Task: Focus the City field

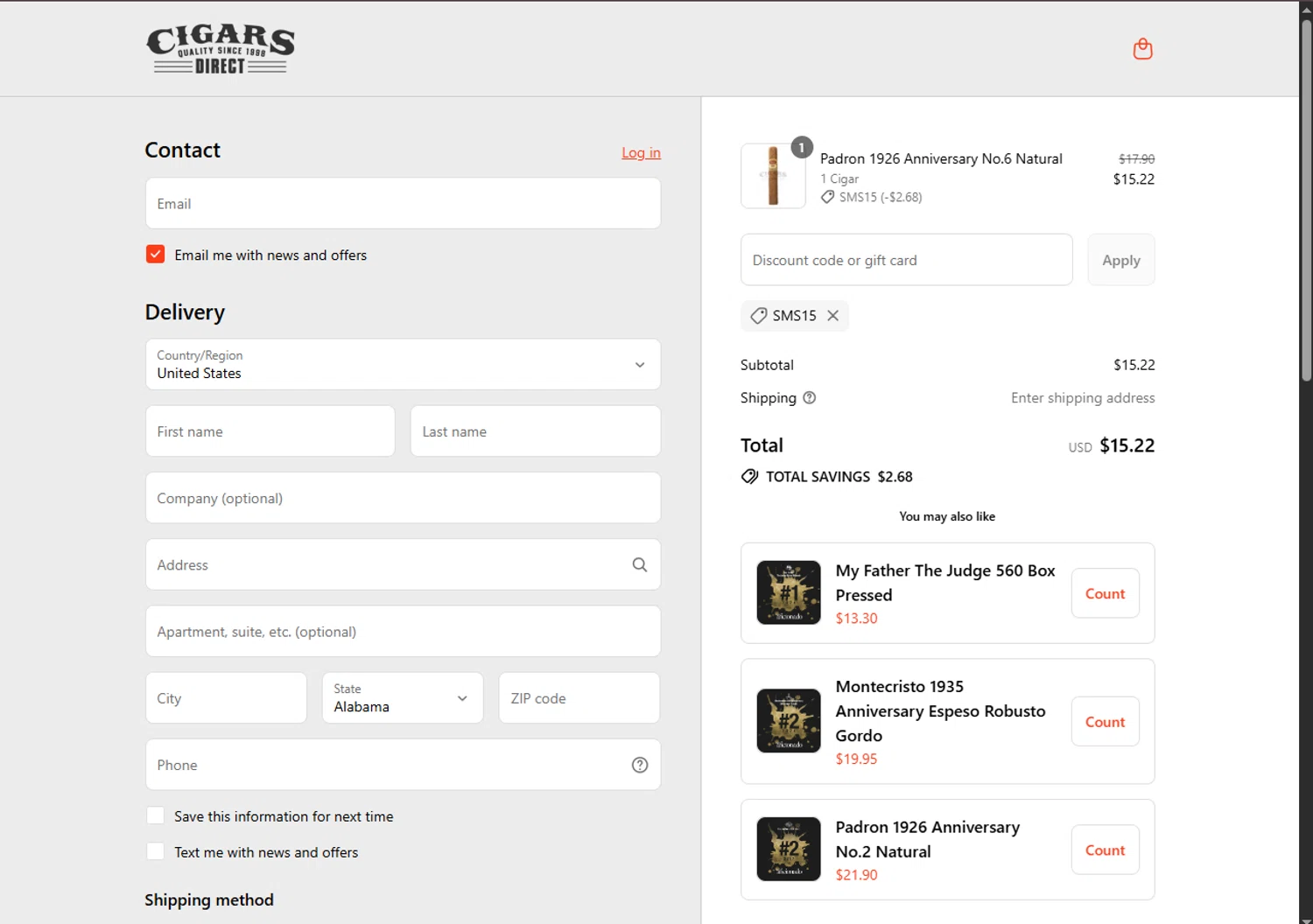Action: click(x=226, y=697)
